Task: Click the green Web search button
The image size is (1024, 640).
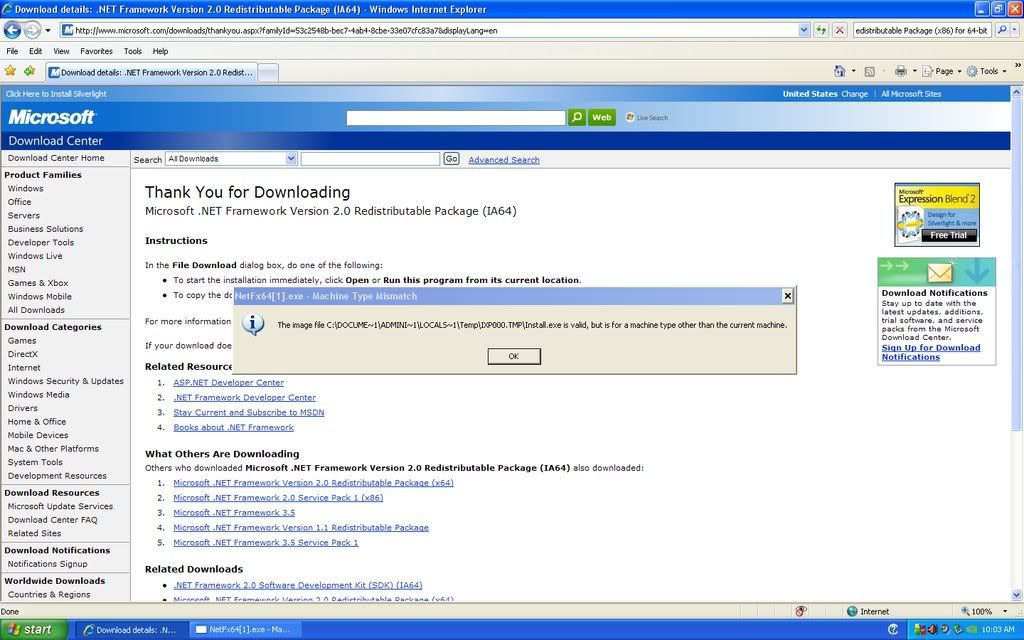Action: [601, 118]
